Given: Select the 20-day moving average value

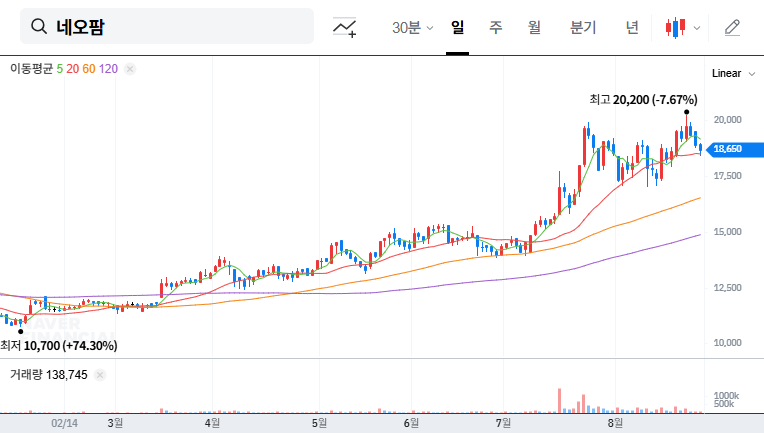Looking at the screenshot, I should coord(73,69).
